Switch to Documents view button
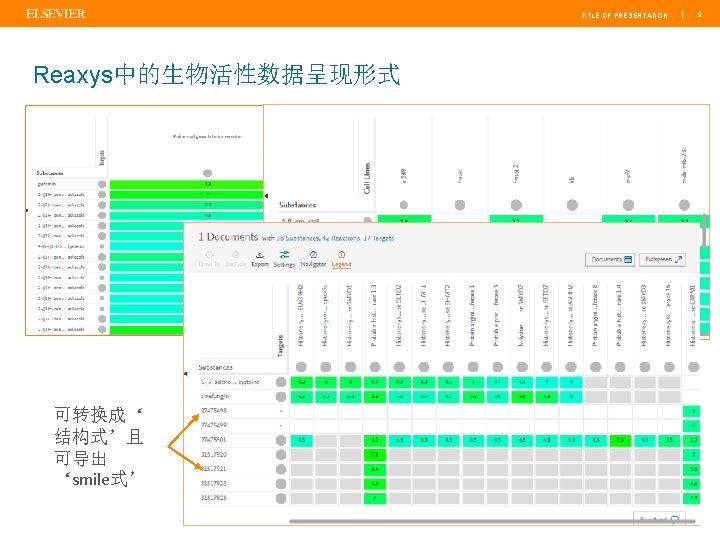The width and height of the screenshot is (720, 540). [611, 259]
